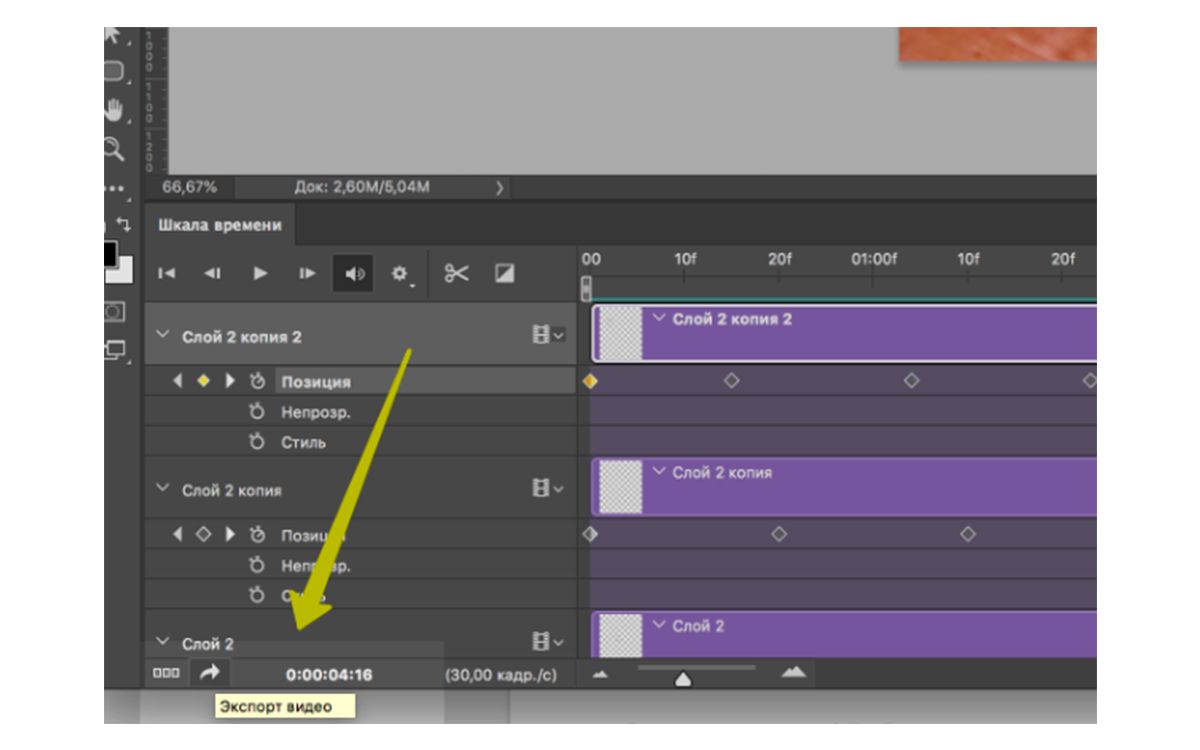Screen dimensions: 1200x750
Task: Expand chevron on Слой 2 копия clip
Action: coord(659,472)
